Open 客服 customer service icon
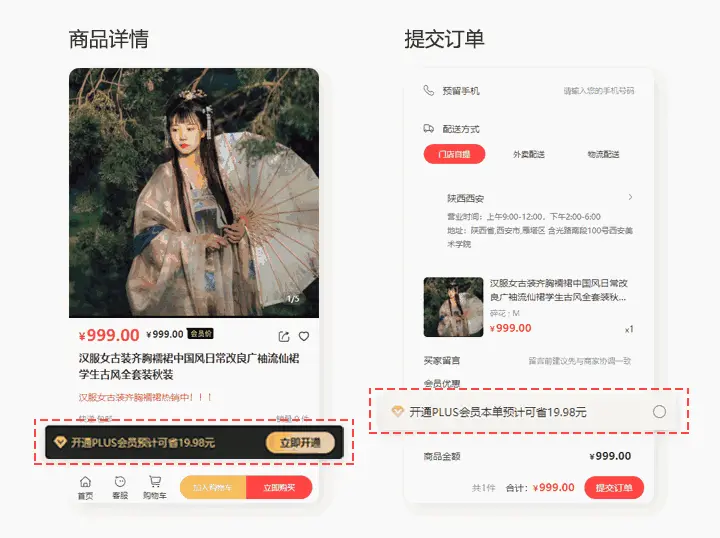This screenshot has height=538, width=720. 120,488
